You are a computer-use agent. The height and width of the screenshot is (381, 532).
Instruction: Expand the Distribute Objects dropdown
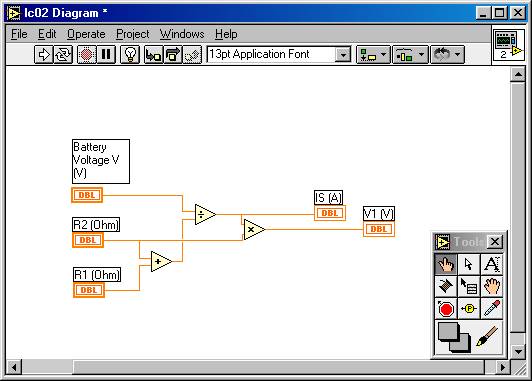point(410,55)
